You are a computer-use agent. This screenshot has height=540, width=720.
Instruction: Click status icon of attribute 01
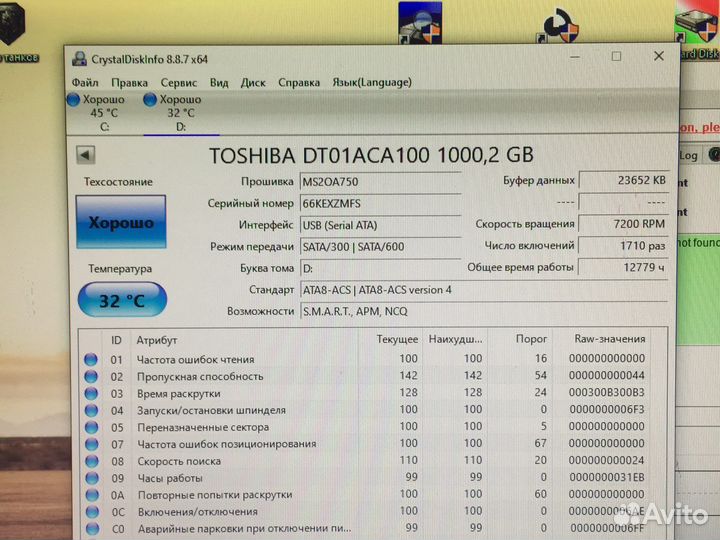pyautogui.click(x=91, y=360)
